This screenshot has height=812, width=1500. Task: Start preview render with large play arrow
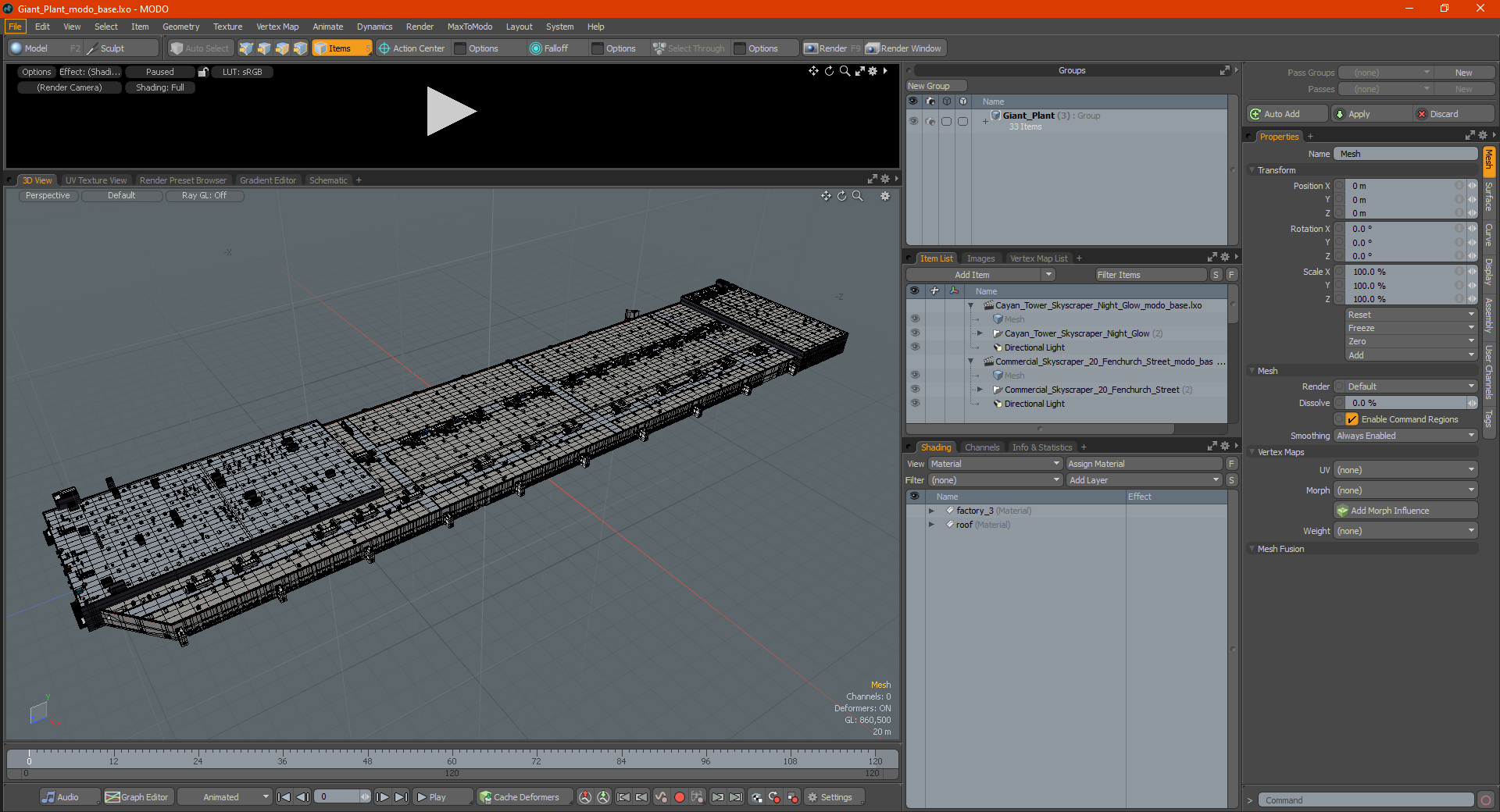tap(451, 112)
